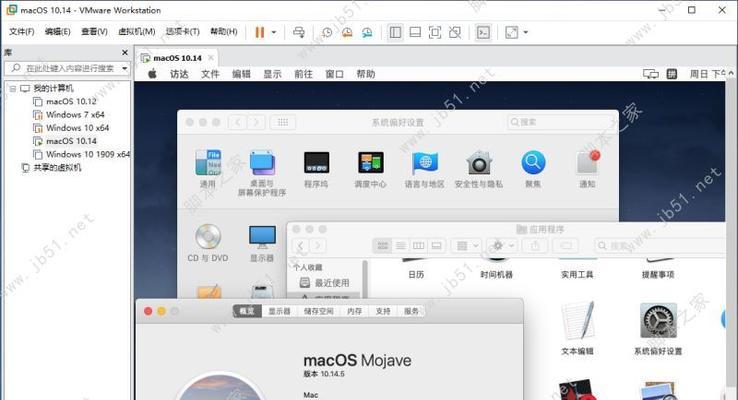
Task: Select Windows 7 x64 in library tree
Action: (75, 114)
